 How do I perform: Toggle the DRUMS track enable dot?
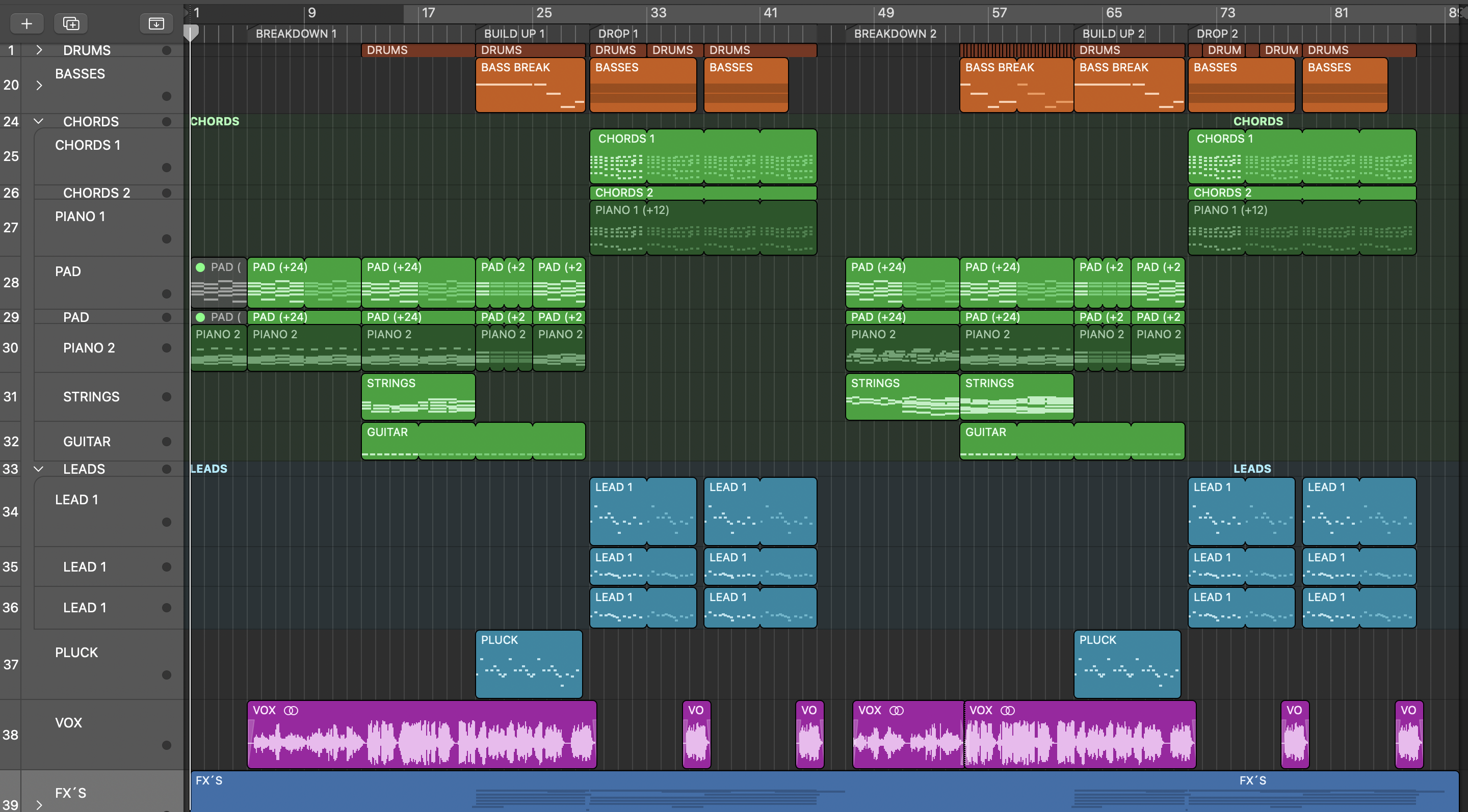pos(166,50)
